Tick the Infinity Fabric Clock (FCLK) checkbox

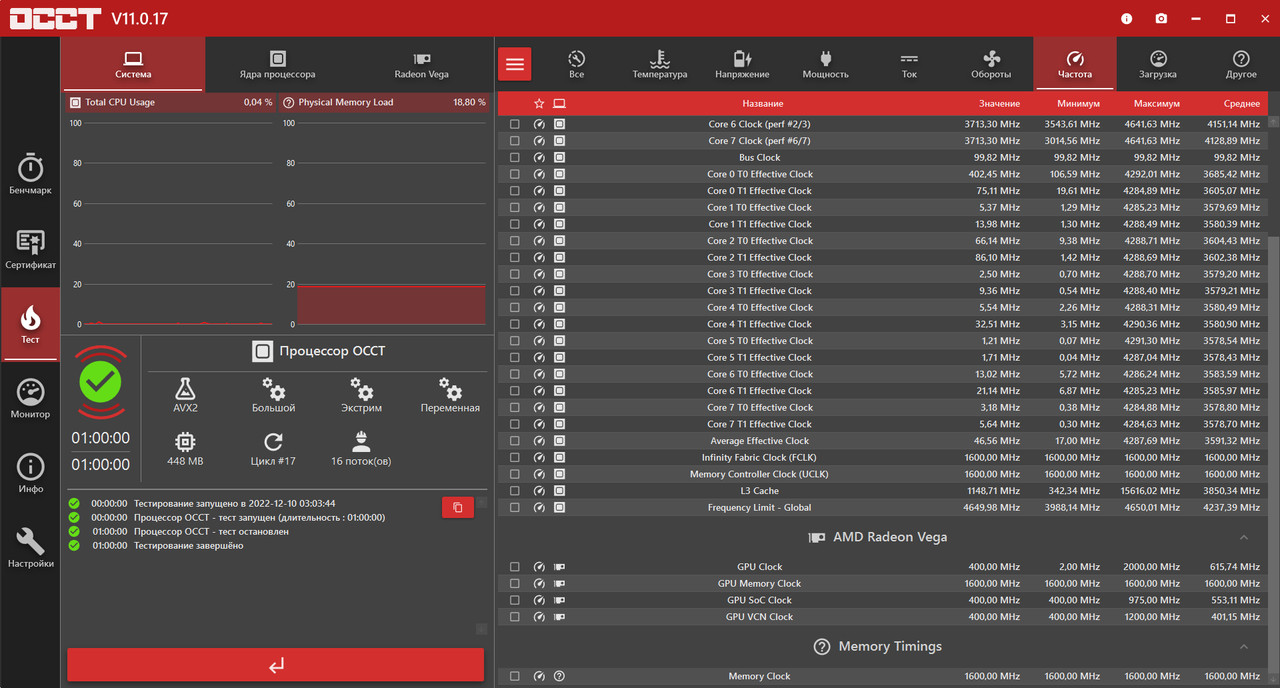point(515,457)
